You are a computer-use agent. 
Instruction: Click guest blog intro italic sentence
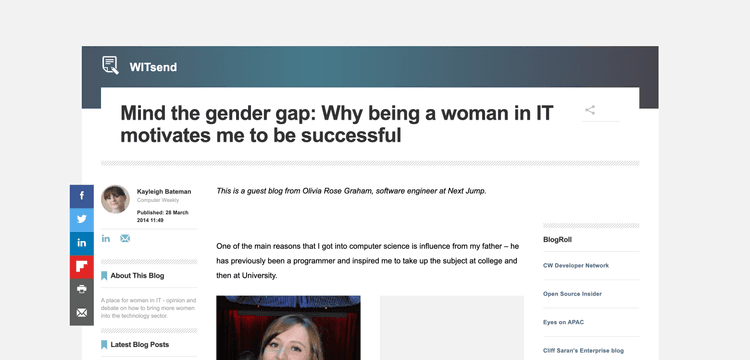click(x=351, y=191)
